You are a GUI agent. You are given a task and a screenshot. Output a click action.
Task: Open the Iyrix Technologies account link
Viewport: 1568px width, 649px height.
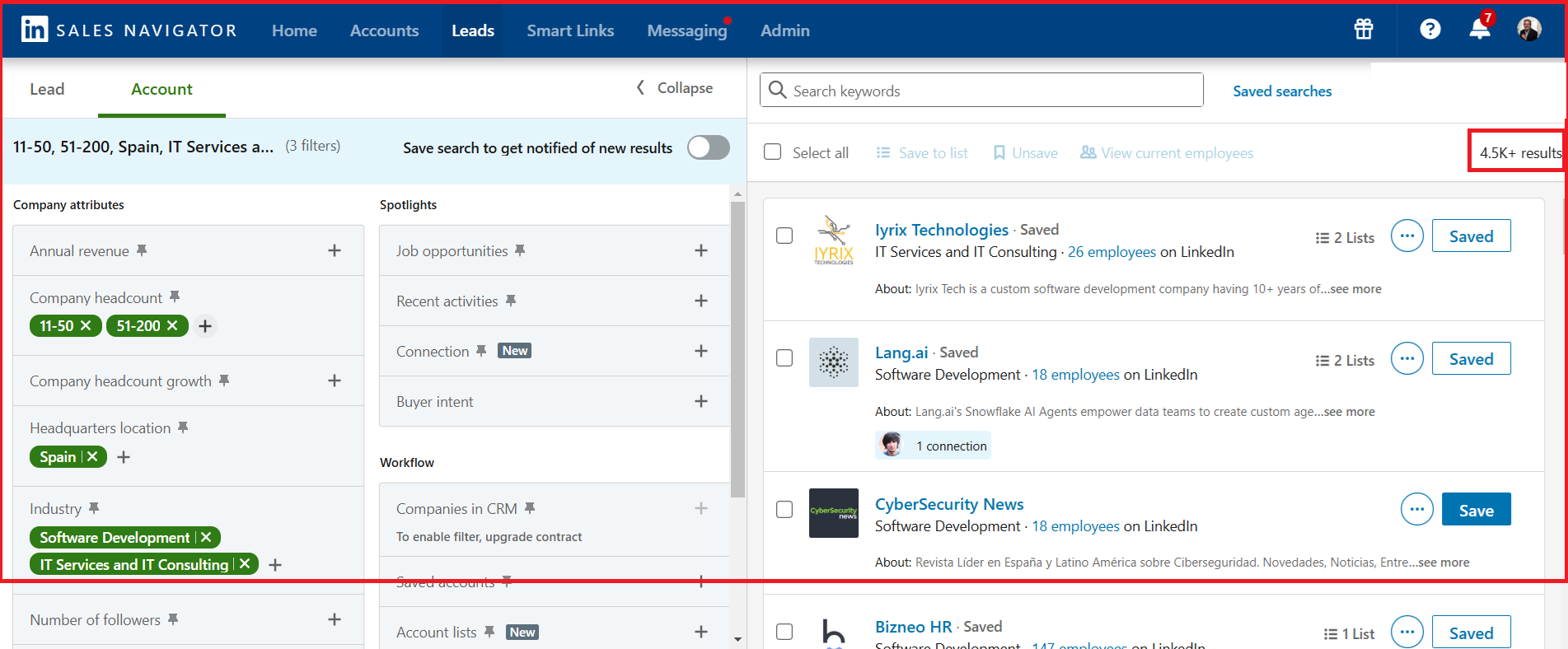coord(941,230)
